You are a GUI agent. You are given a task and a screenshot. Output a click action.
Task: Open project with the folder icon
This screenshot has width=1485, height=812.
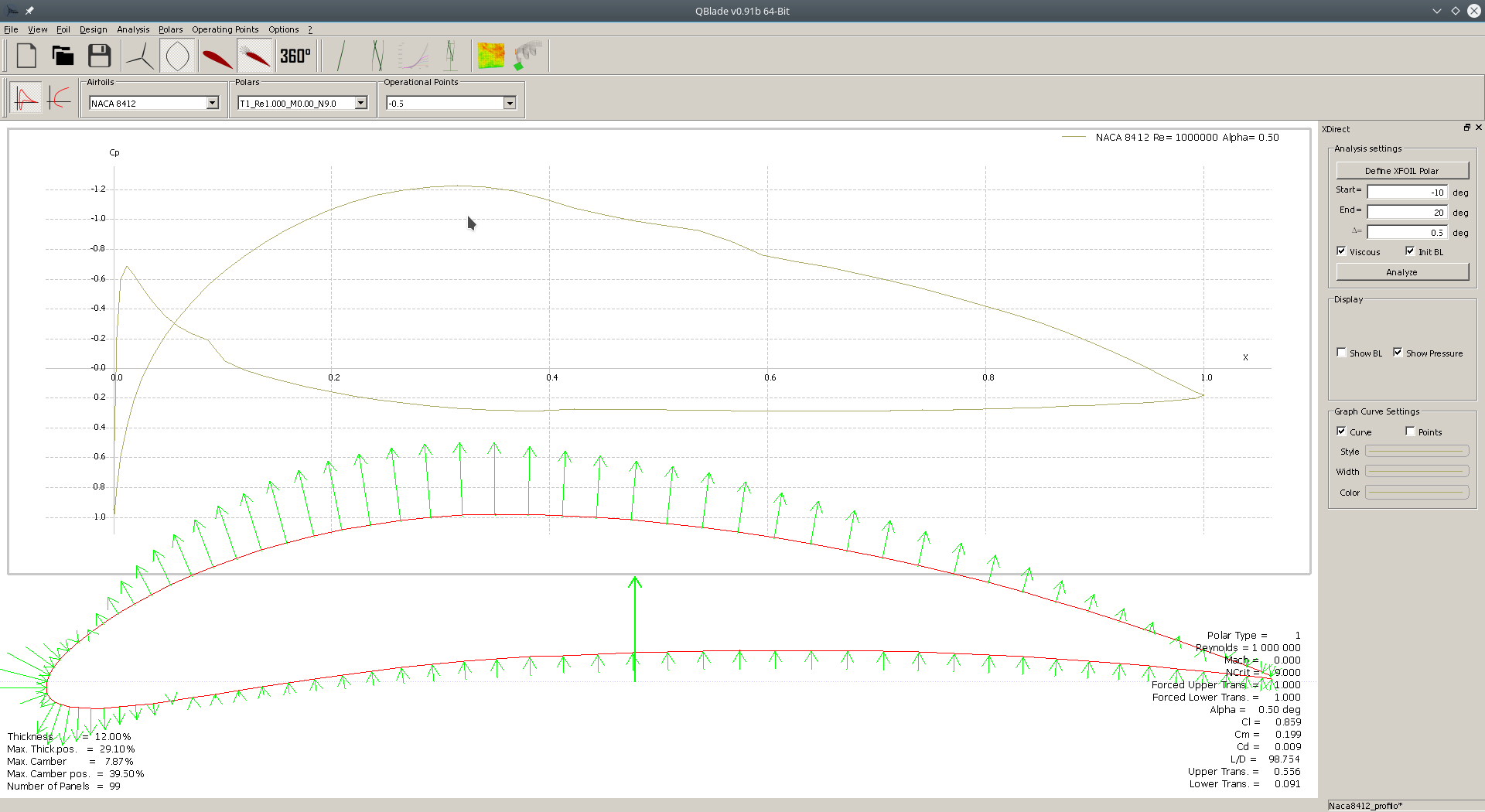63,56
